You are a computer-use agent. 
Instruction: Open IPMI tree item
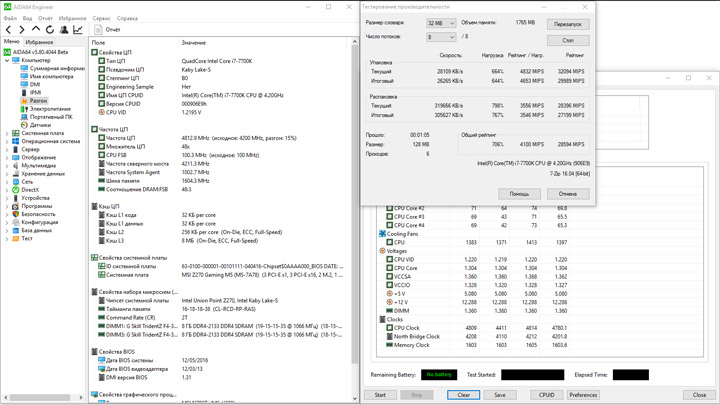[x=35, y=93]
